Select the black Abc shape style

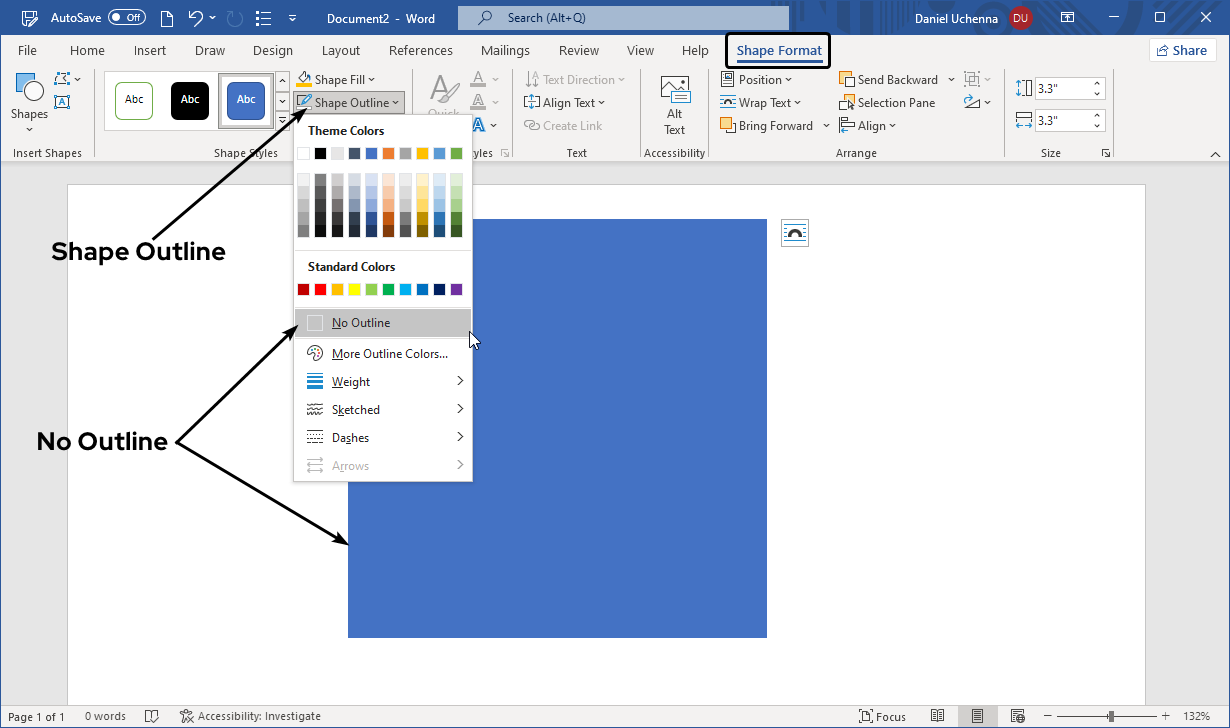[190, 100]
